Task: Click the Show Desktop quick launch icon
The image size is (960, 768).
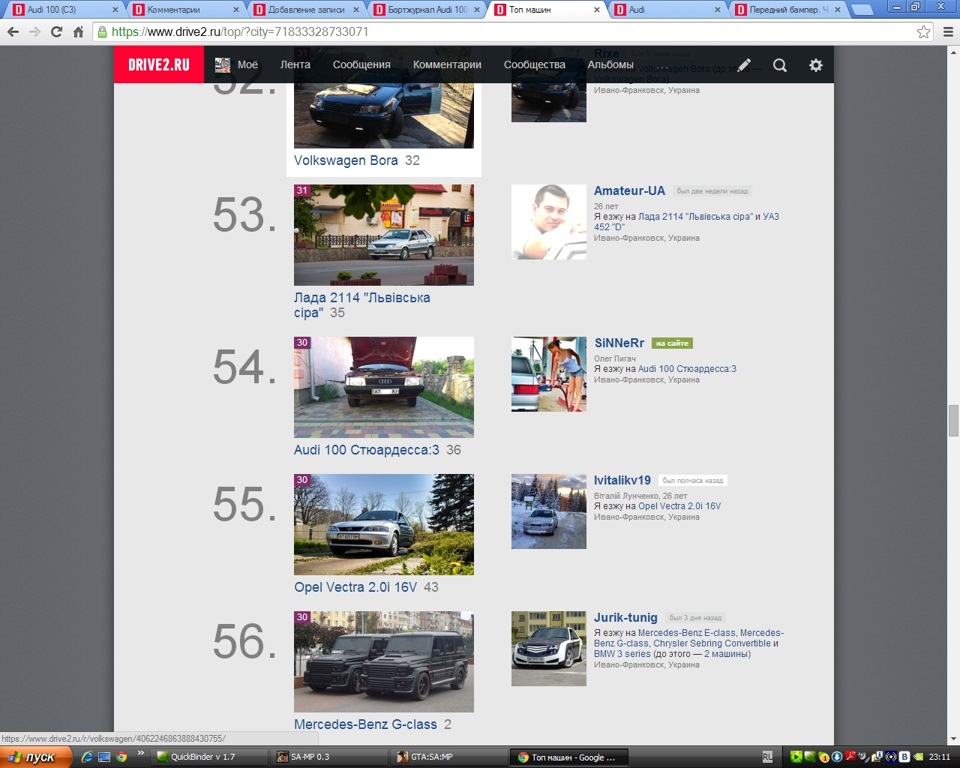Action: pos(104,757)
